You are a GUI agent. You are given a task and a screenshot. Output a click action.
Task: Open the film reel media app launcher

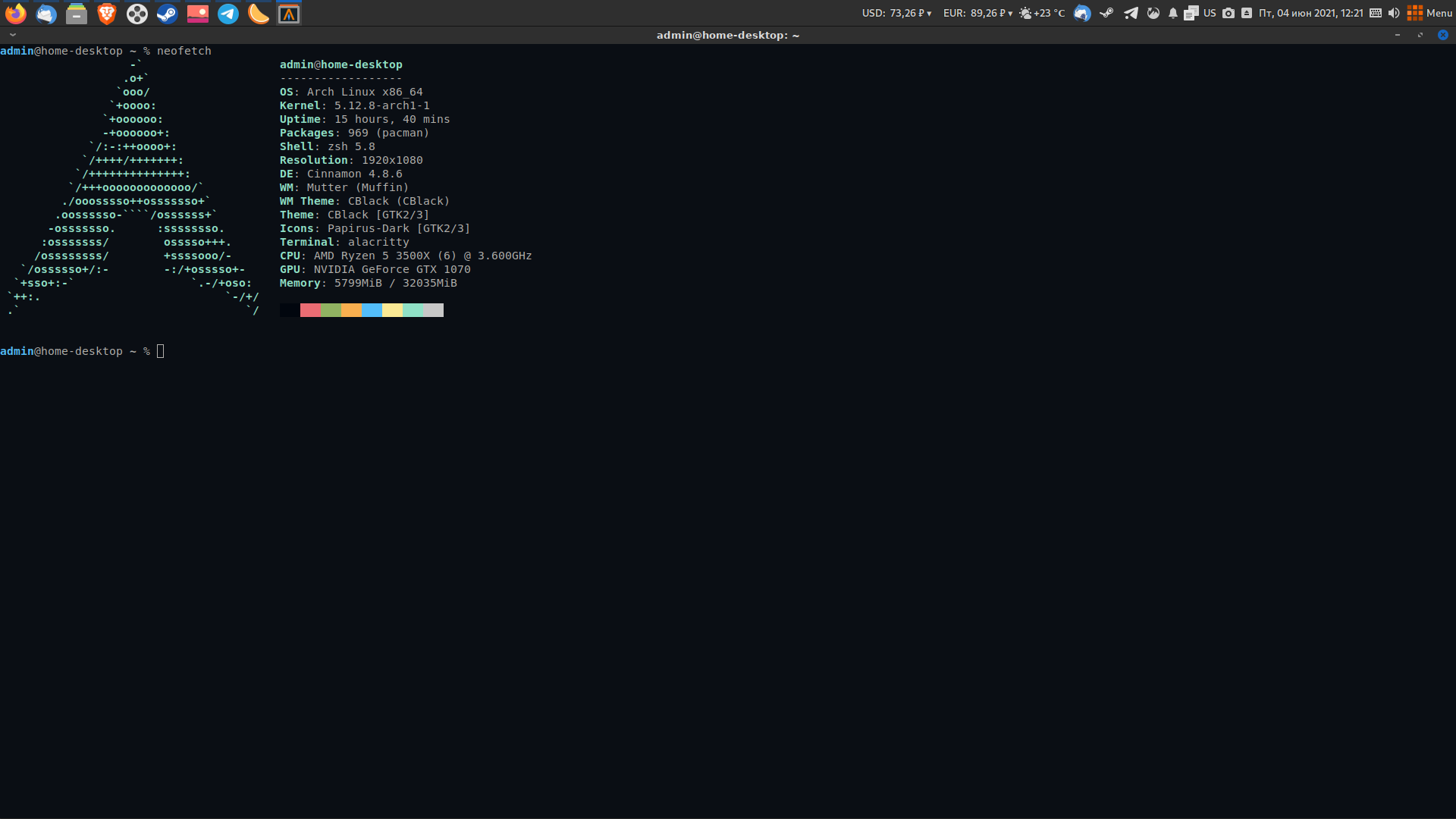pos(137,14)
